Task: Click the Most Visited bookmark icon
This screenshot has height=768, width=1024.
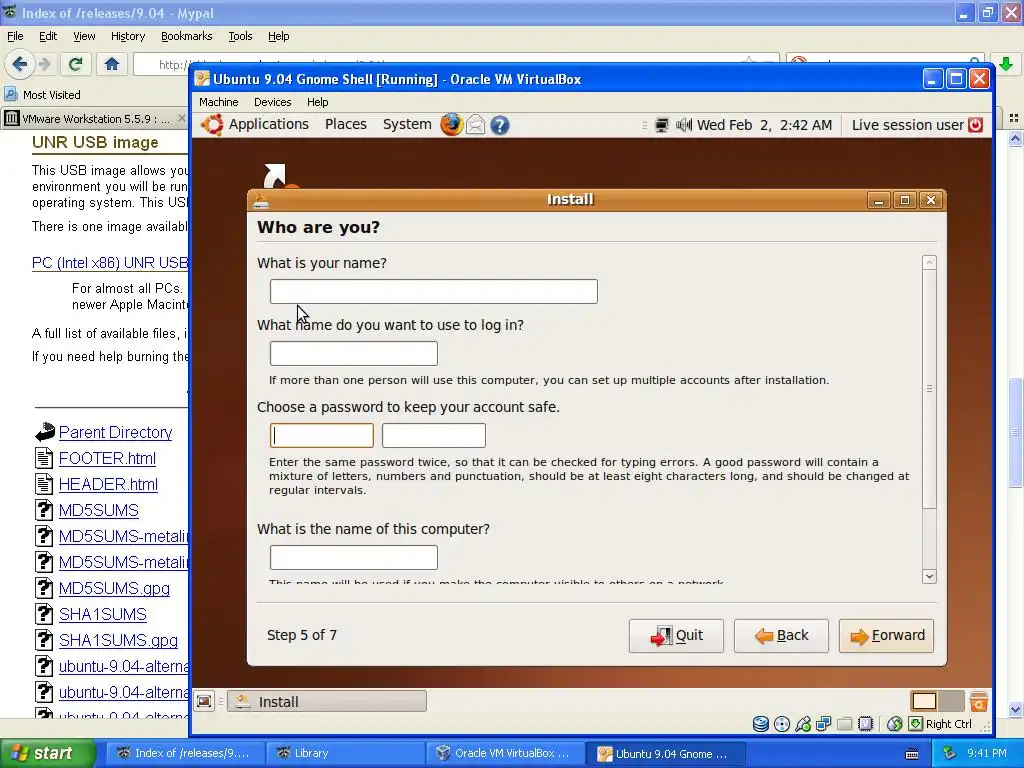Action: click(11, 95)
